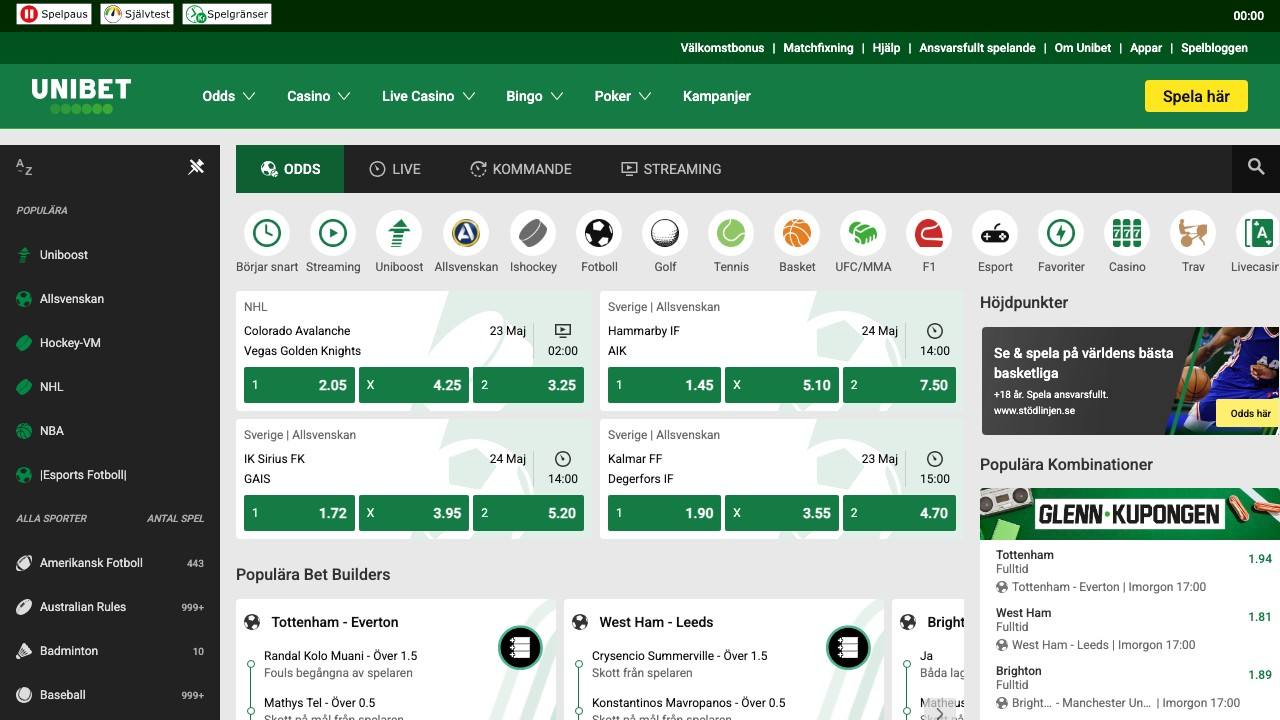
Task: Select the Fotboll ball icon
Action: pyautogui.click(x=599, y=233)
